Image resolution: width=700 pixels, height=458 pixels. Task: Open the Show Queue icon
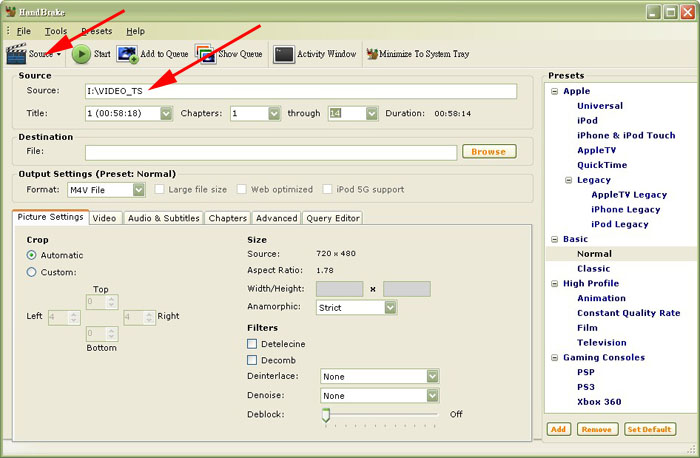click(204, 54)
